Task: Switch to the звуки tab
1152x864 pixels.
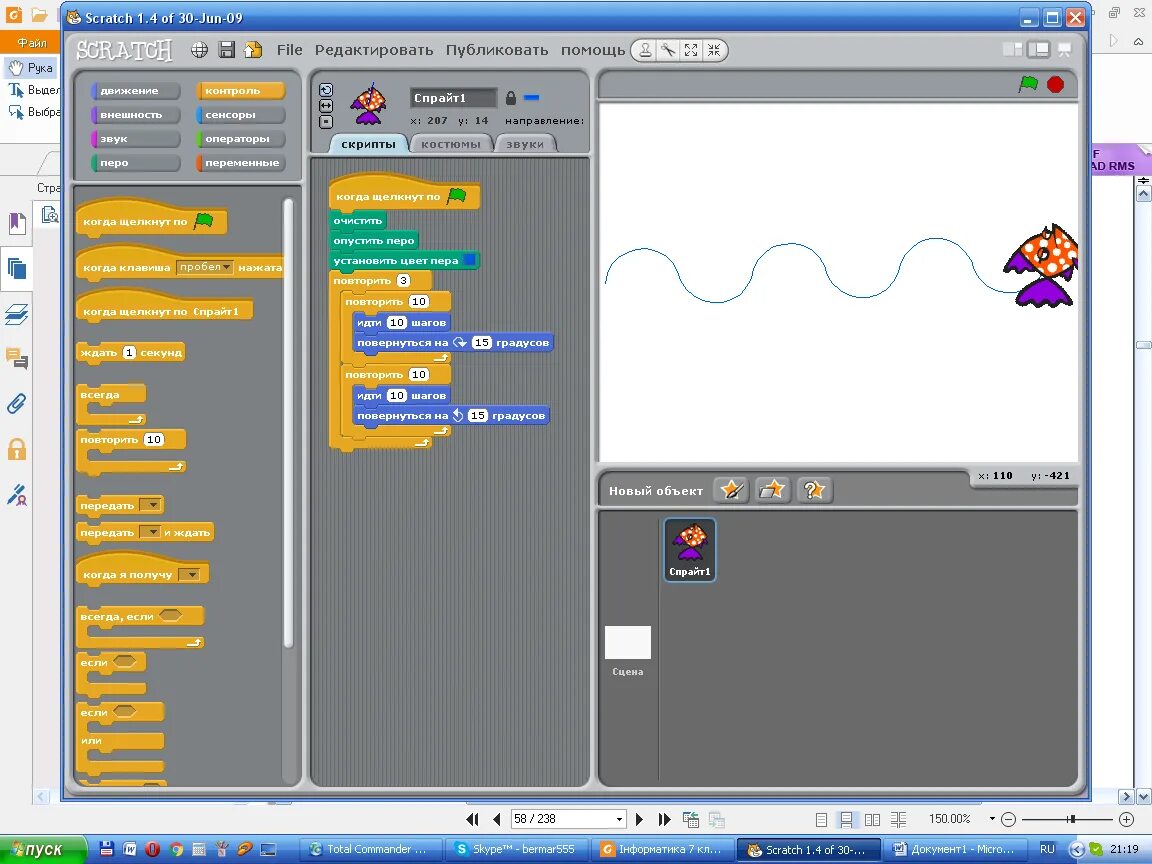Action: (525, 144)
